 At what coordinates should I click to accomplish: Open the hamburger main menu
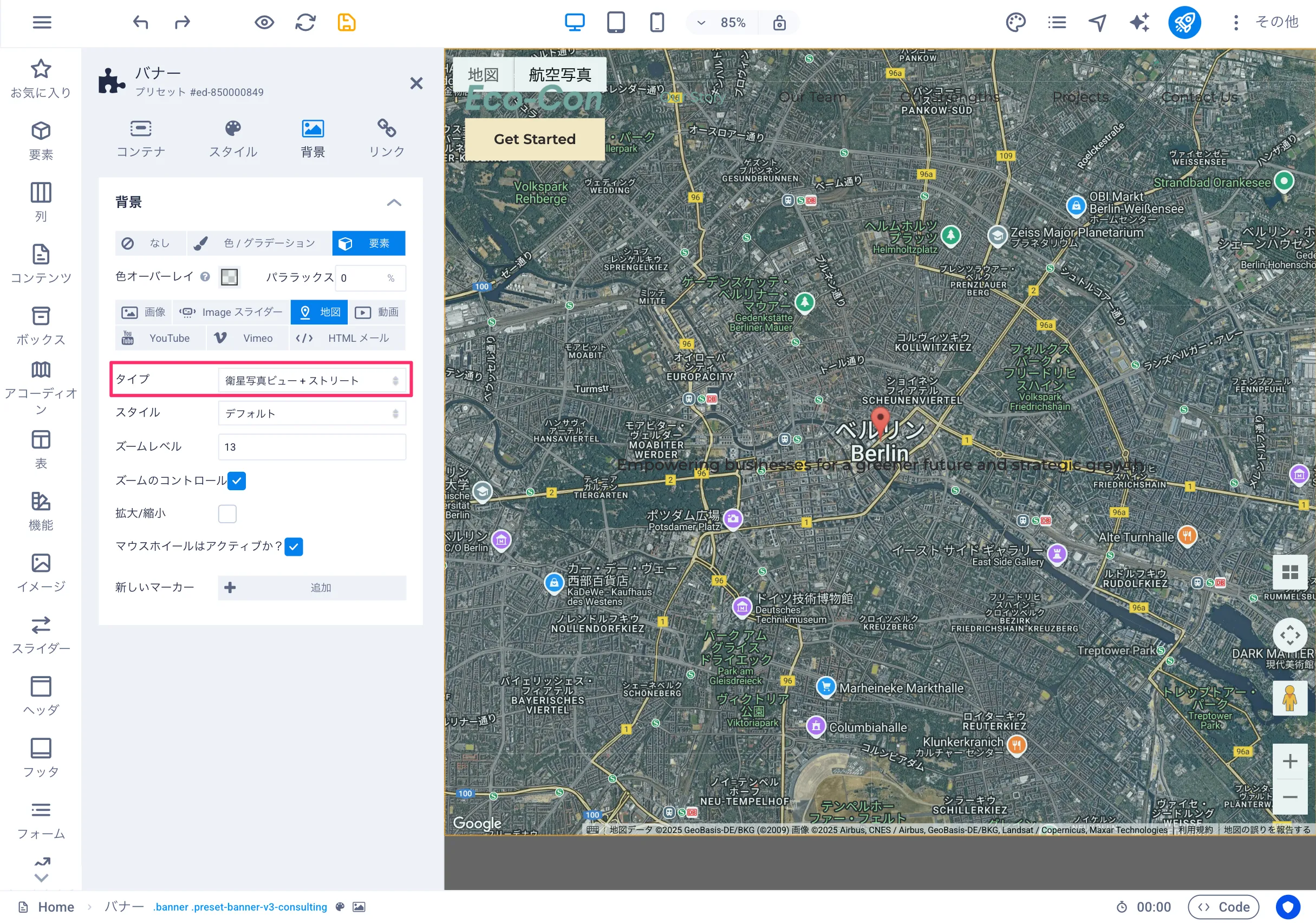point(42,22)
